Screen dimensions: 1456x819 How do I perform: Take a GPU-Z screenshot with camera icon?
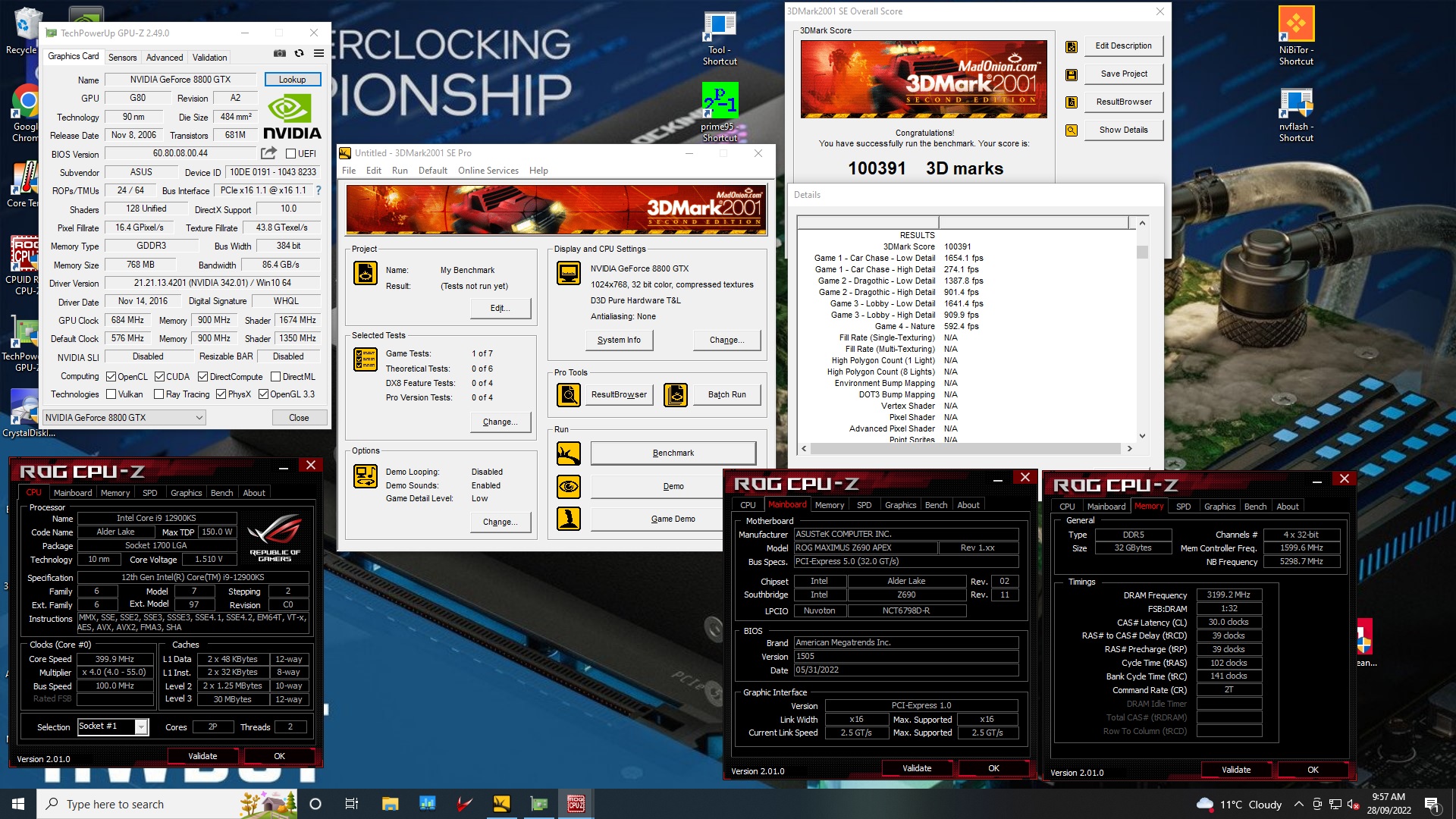pyautogui.click(x=280, y=53)
